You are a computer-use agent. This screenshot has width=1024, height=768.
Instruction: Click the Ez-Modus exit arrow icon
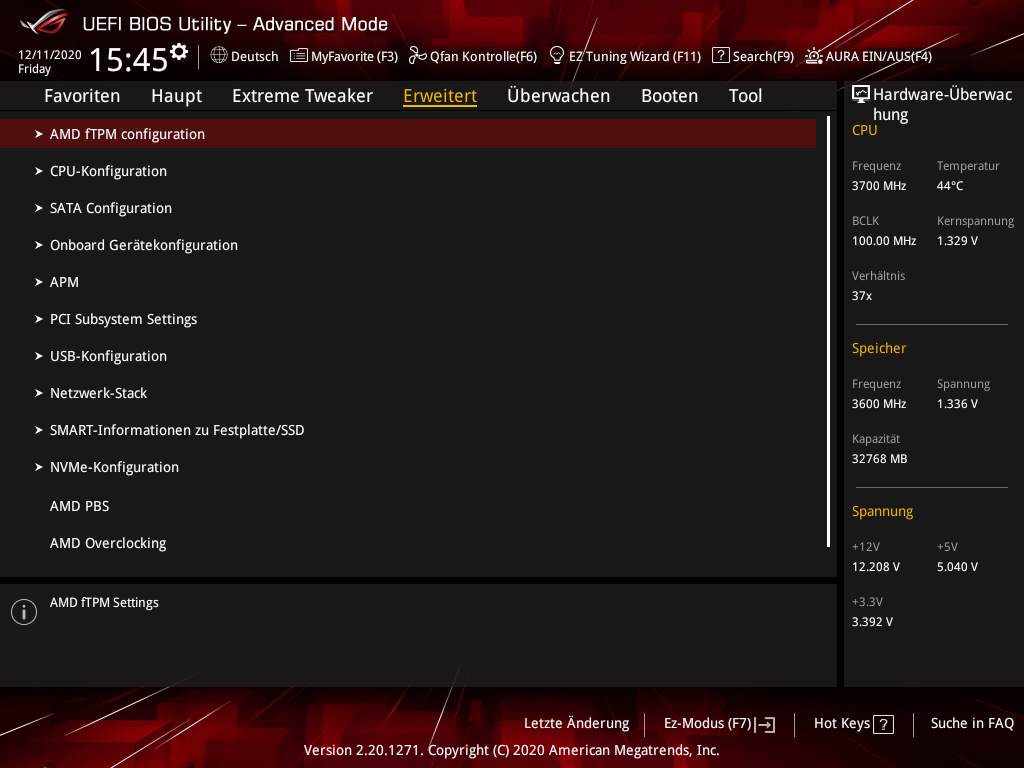[765, 724]
